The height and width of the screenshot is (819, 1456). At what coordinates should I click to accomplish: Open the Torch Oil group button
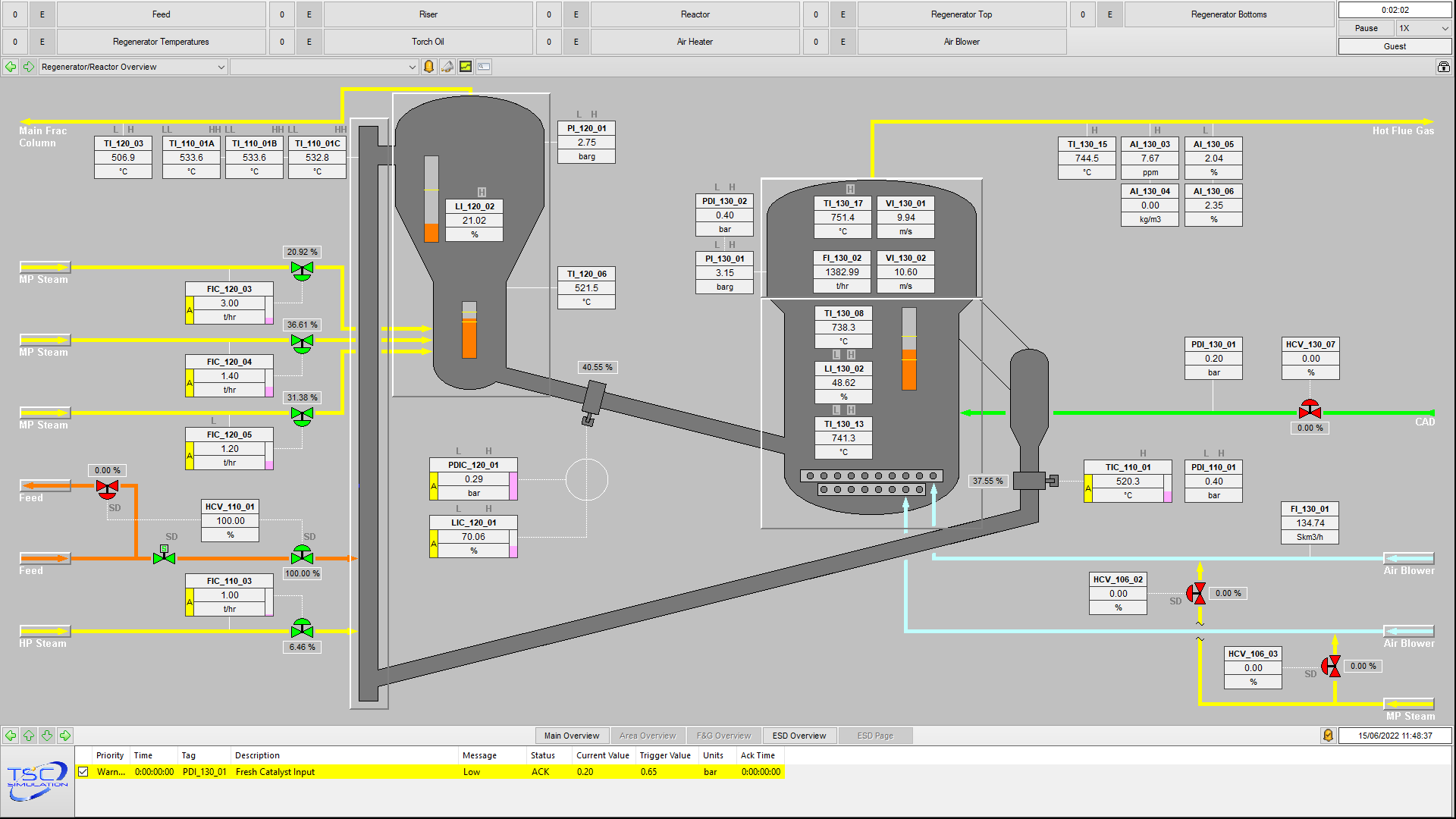(x=428, y=42)
